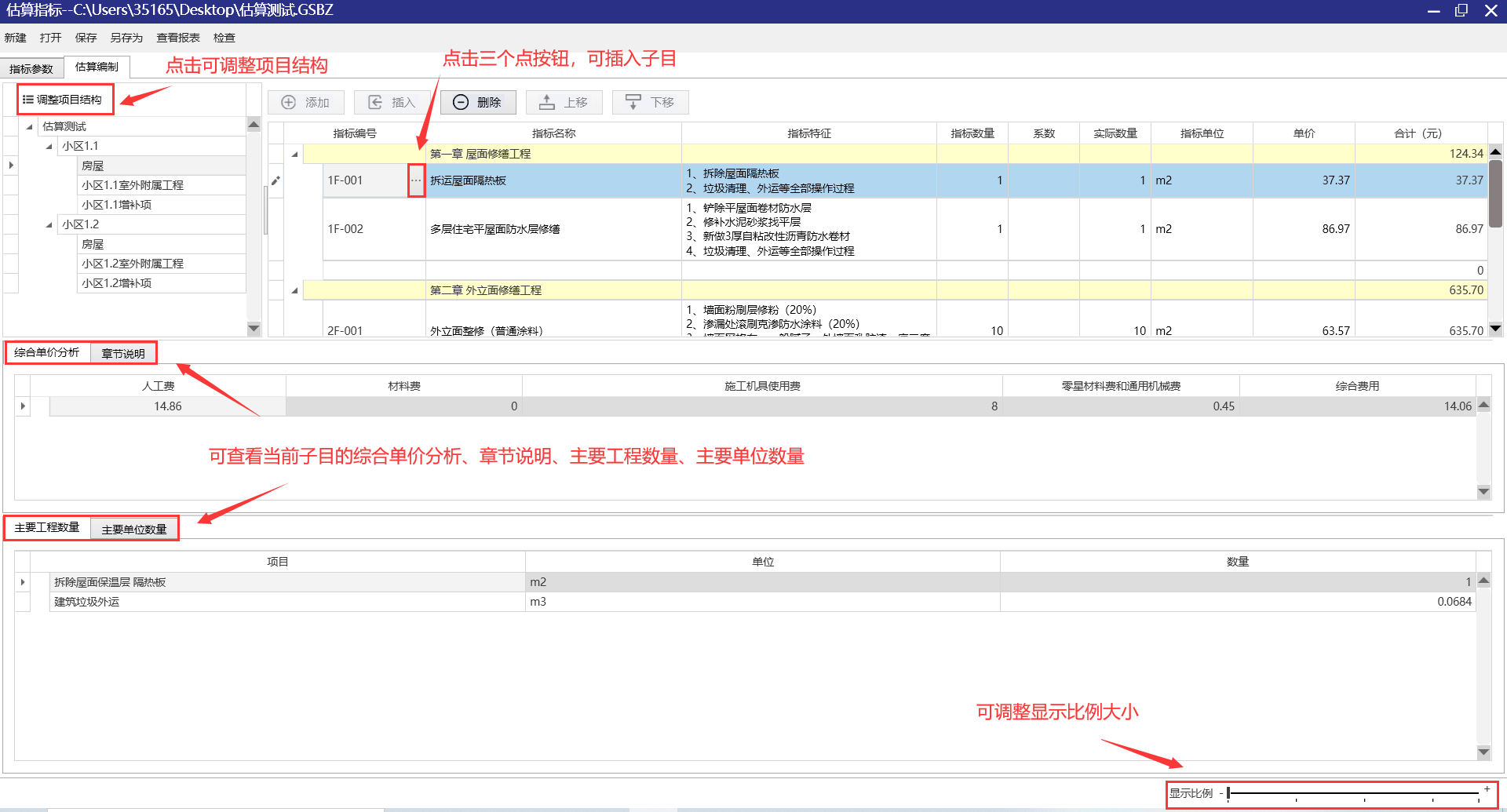1507x812 pixels.
Task: Switch to the 指标参数 tab
Action: (31, 69)
